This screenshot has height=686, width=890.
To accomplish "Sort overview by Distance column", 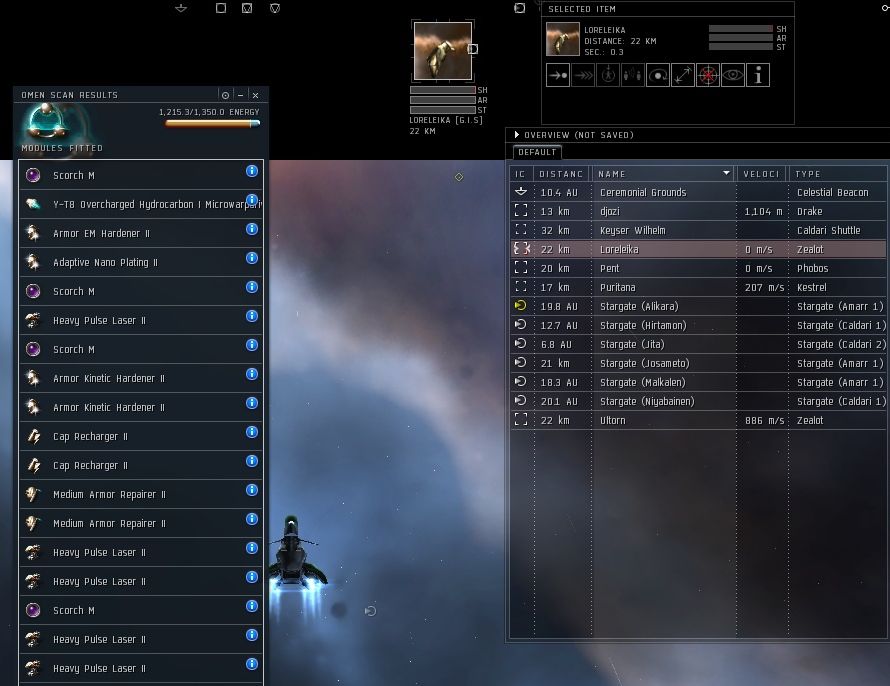I will (561, 174).
